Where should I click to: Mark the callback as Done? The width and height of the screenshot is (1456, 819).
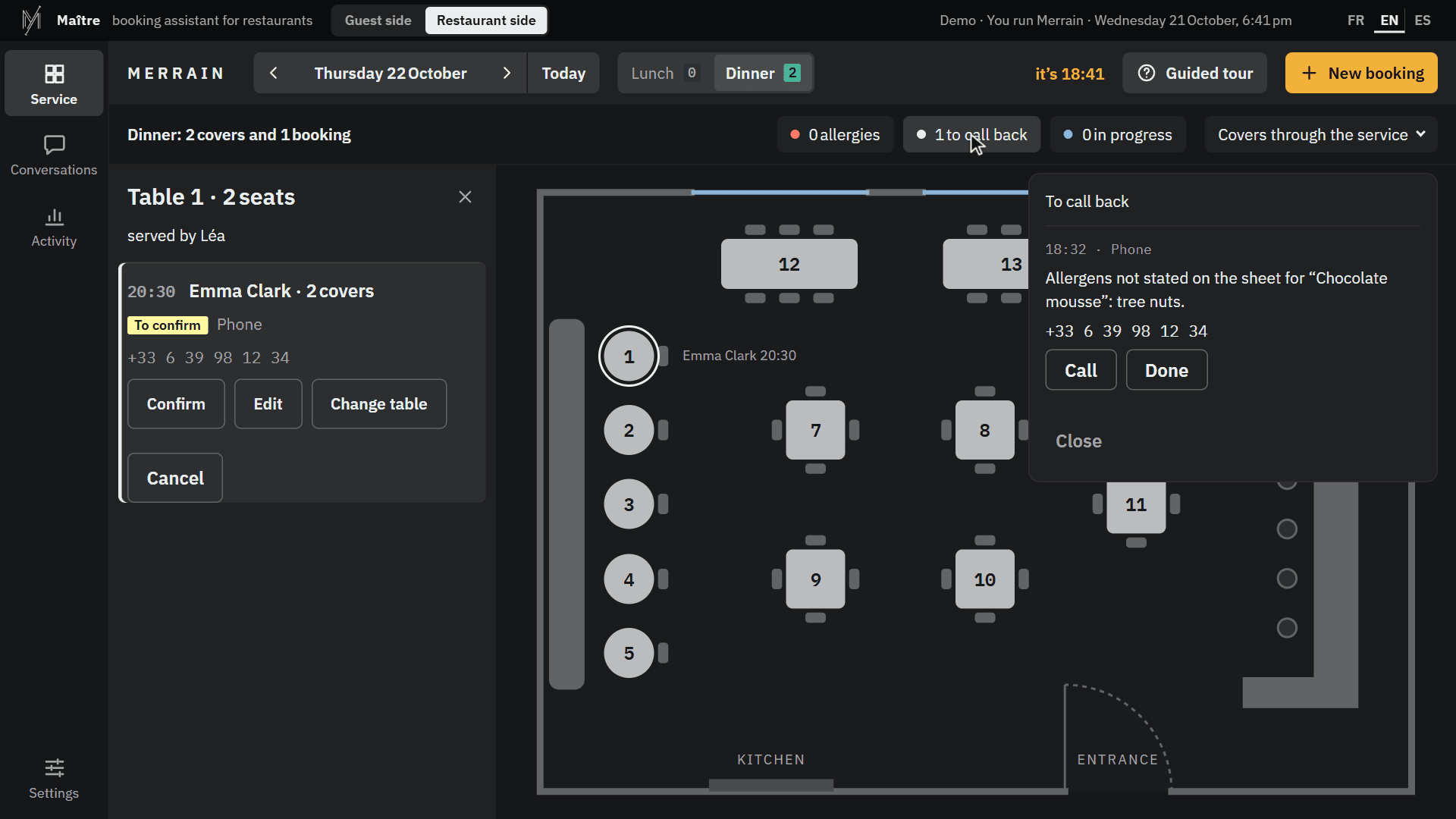click(1166, 370)
